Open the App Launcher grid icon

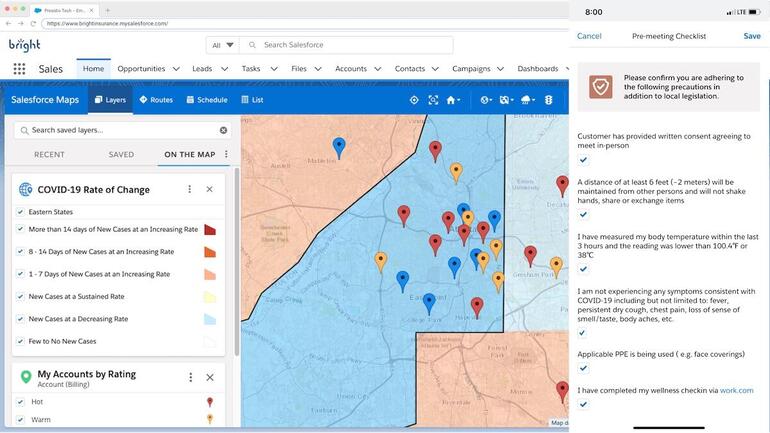pos(19,69)
